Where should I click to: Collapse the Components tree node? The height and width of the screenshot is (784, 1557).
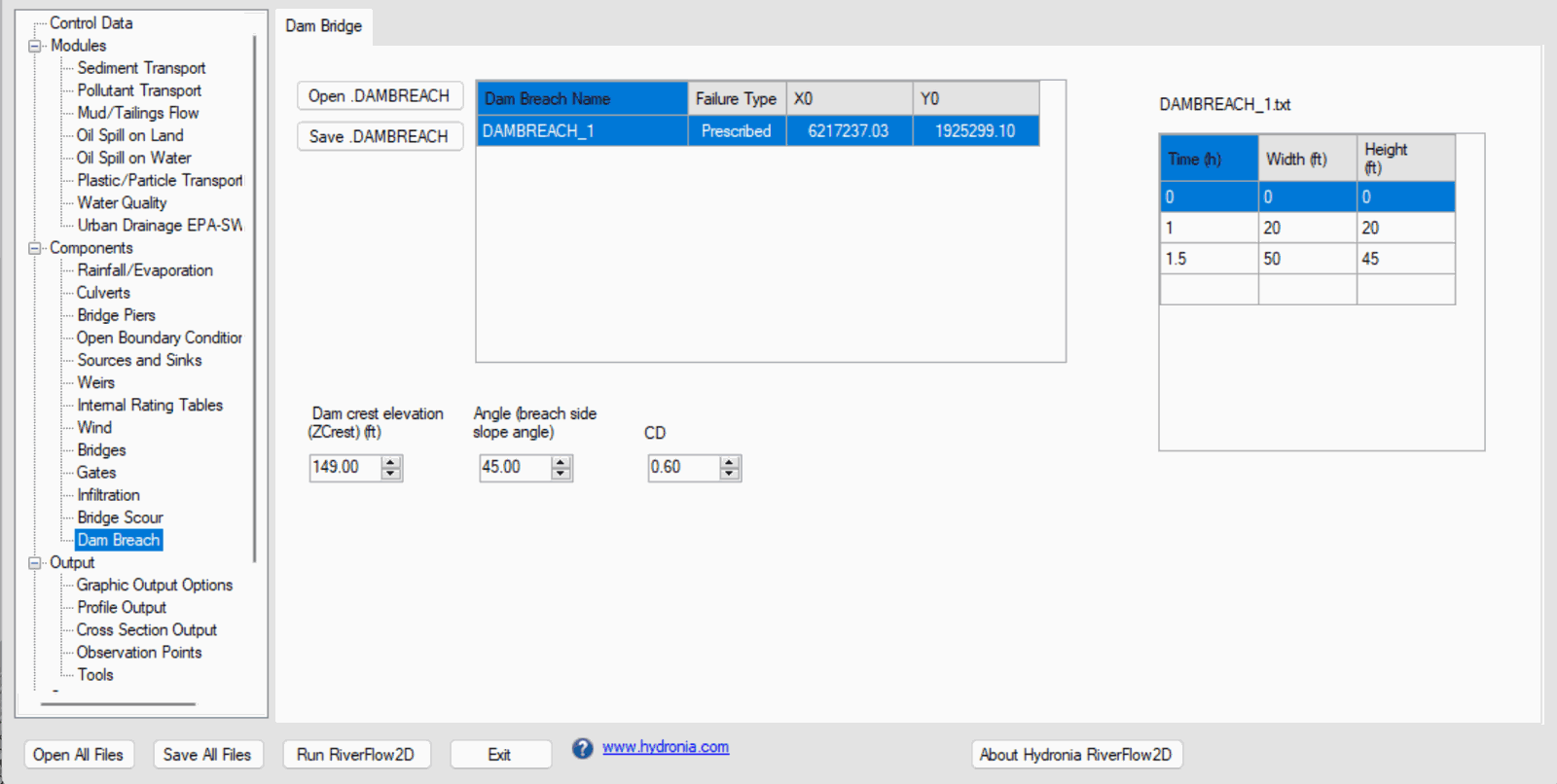pyautogui.click(x=35, y=248)
